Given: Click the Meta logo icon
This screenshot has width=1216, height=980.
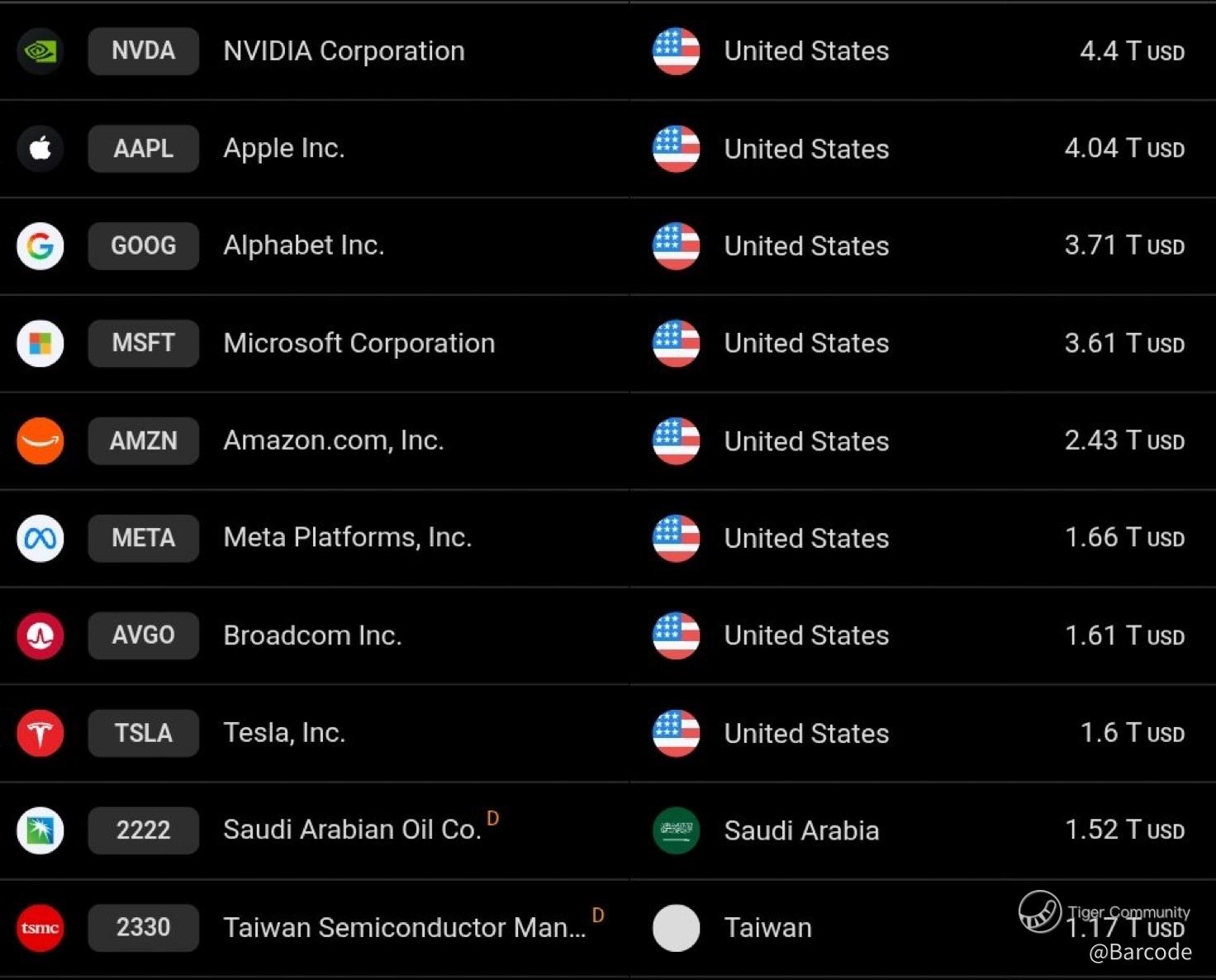Looking at the screenshot, I should [x=40, y=539].
